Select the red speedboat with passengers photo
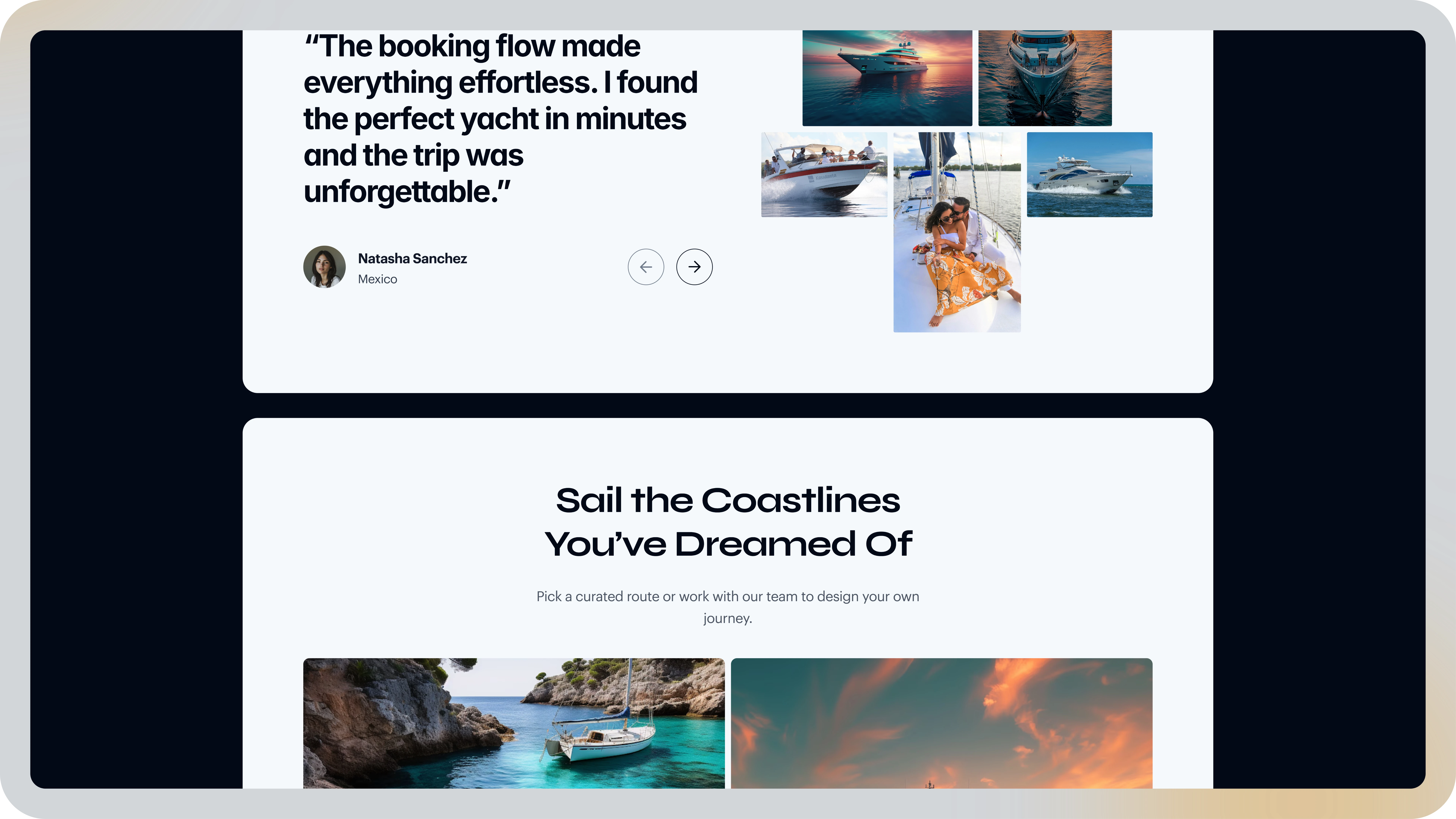The width and height of the screenshot is (1456, 819). [824, 175]
